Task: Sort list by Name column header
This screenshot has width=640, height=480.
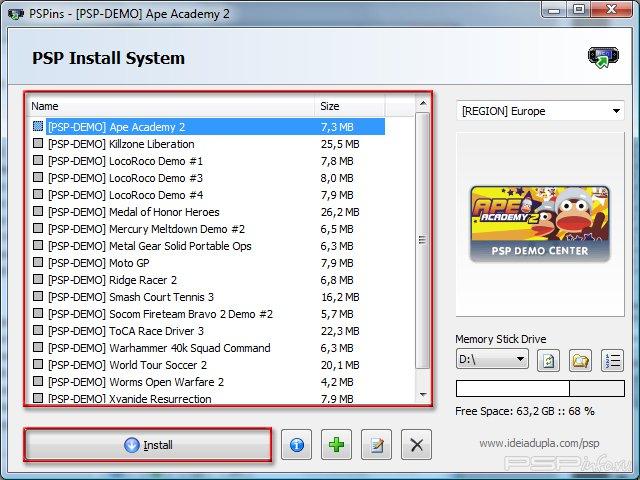Action: coord(170,105)
